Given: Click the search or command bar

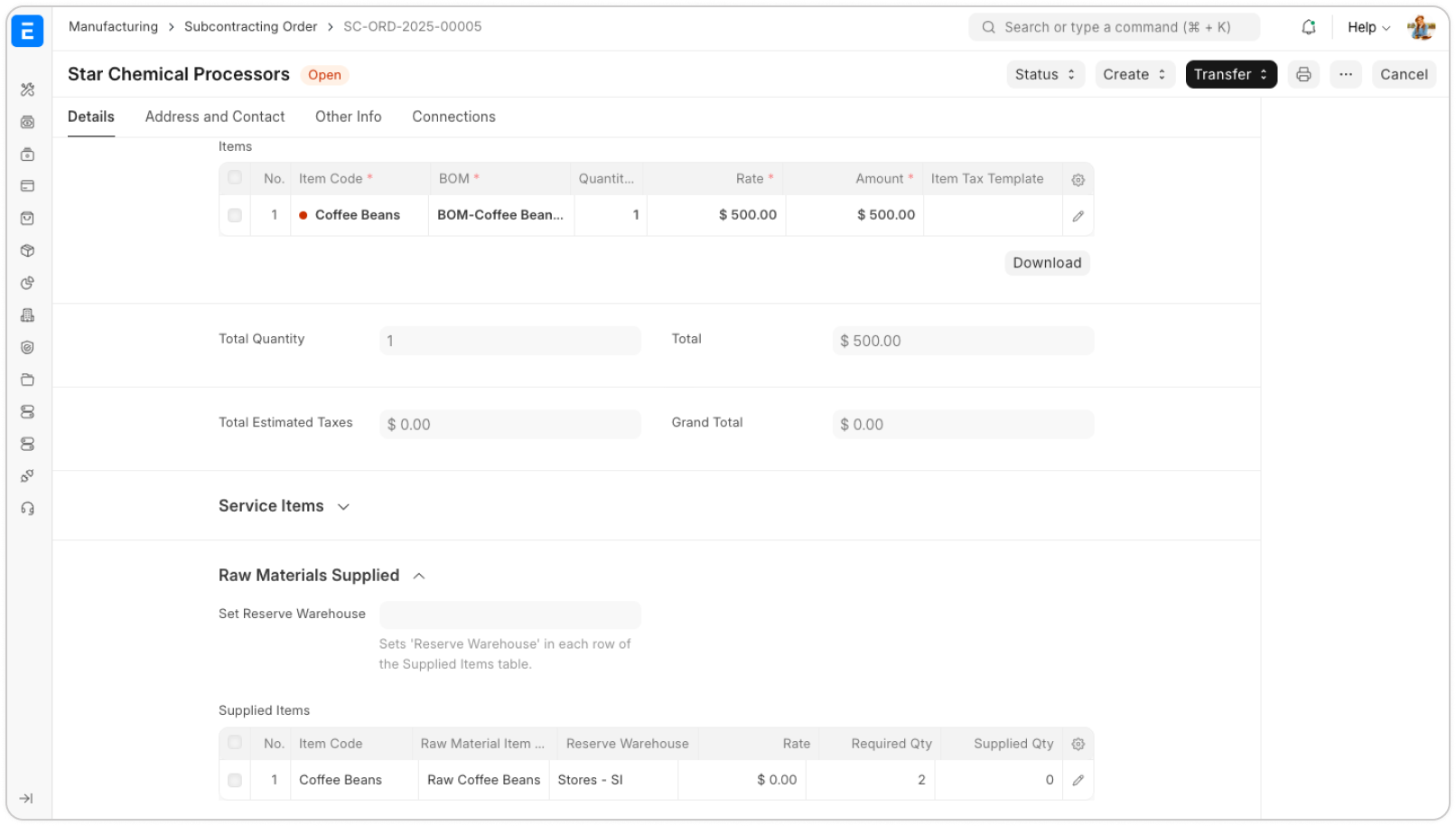Looking at the screenshot, I should click(1114, 27).
